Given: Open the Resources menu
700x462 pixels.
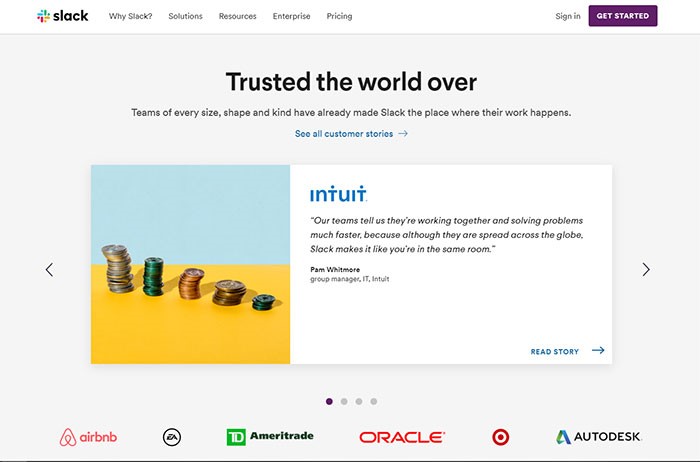Looking at the screenshot, I should point(238,16).
